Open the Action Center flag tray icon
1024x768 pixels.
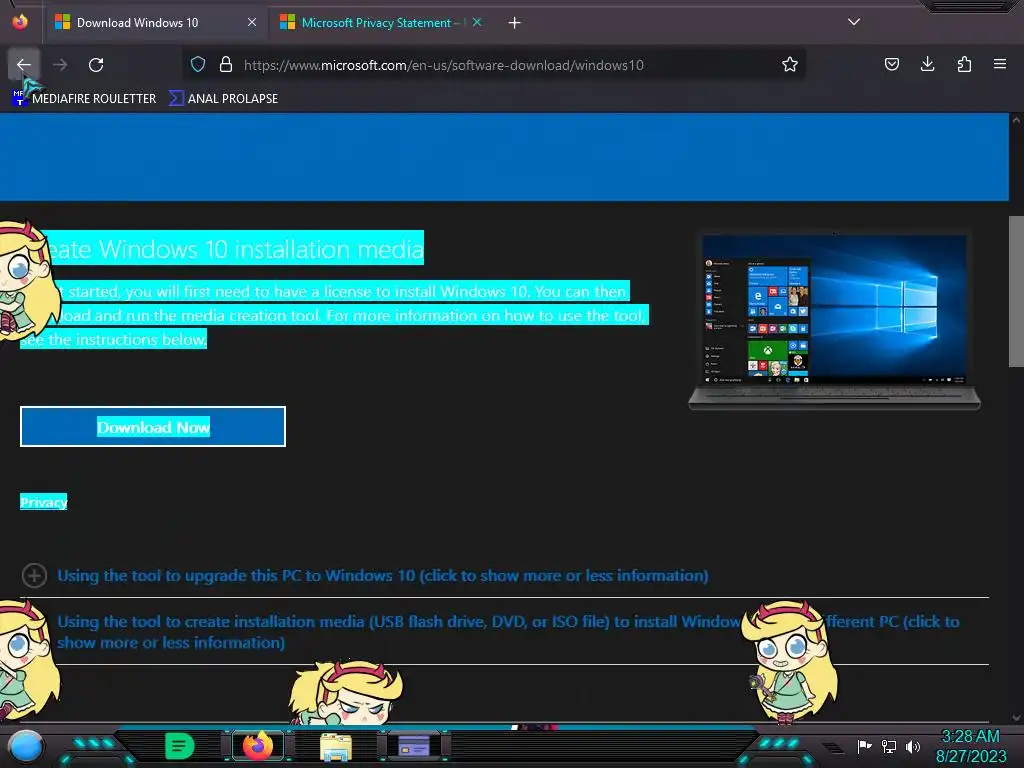click(864, 746)
